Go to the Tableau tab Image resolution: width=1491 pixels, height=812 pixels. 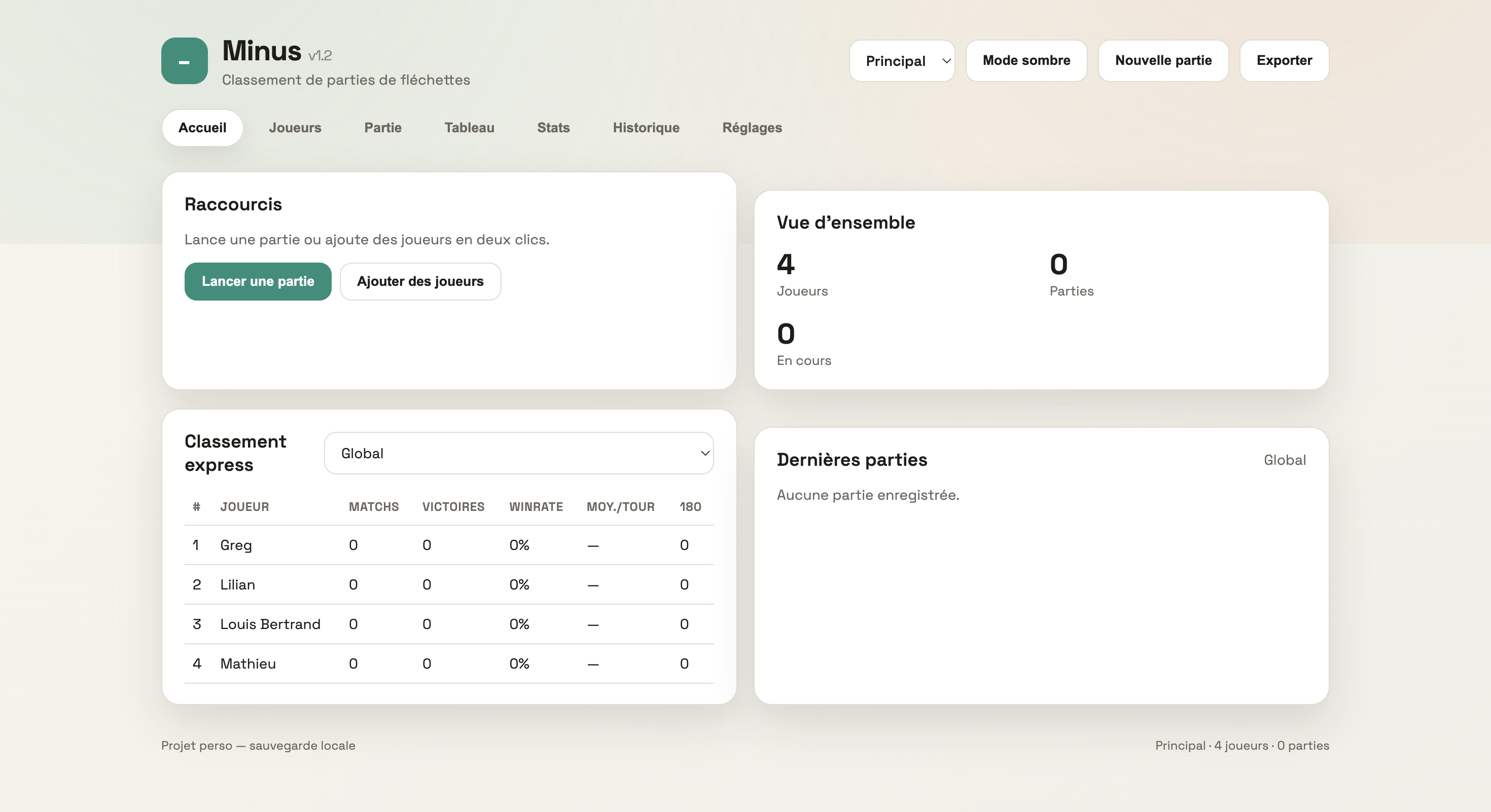coord(469,128)
